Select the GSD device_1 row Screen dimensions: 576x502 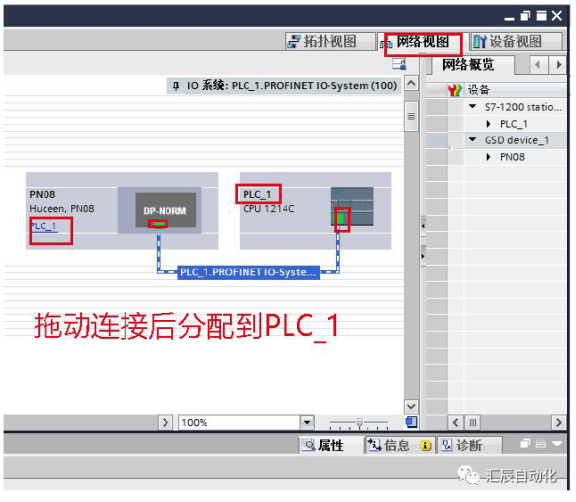pyautogui.click(x=496, y=140)
